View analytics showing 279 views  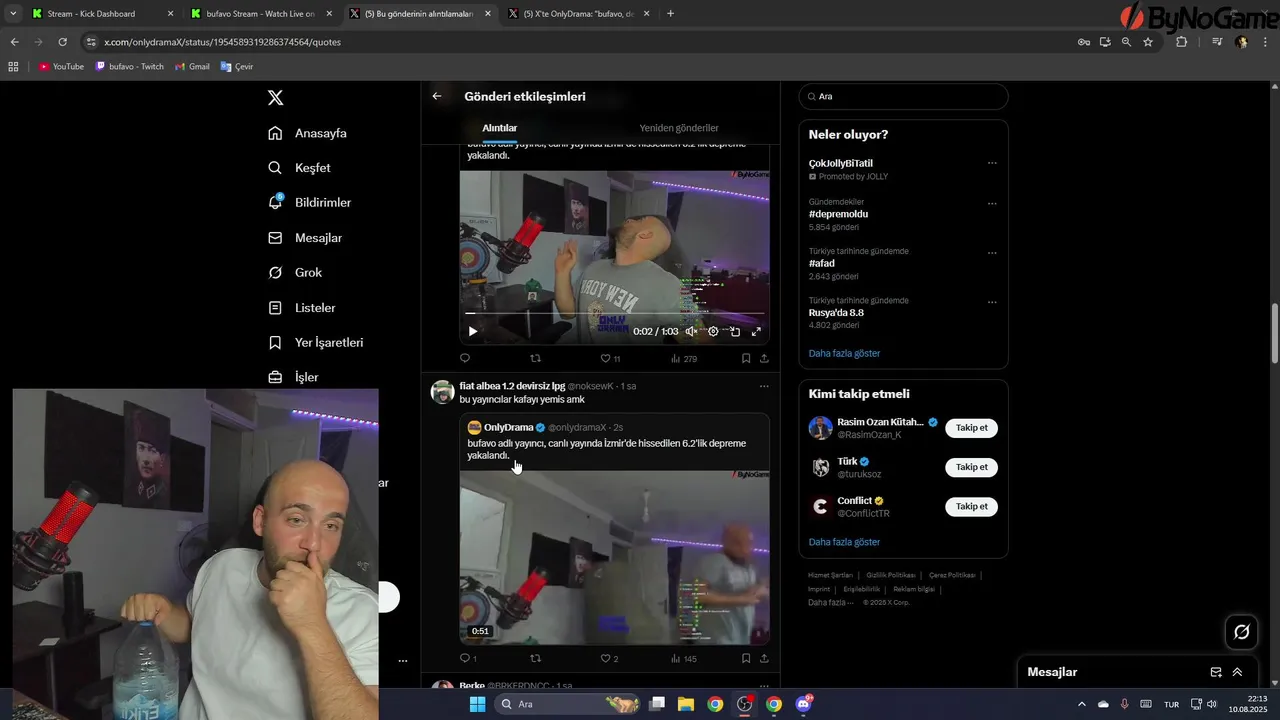pos(684,358)
